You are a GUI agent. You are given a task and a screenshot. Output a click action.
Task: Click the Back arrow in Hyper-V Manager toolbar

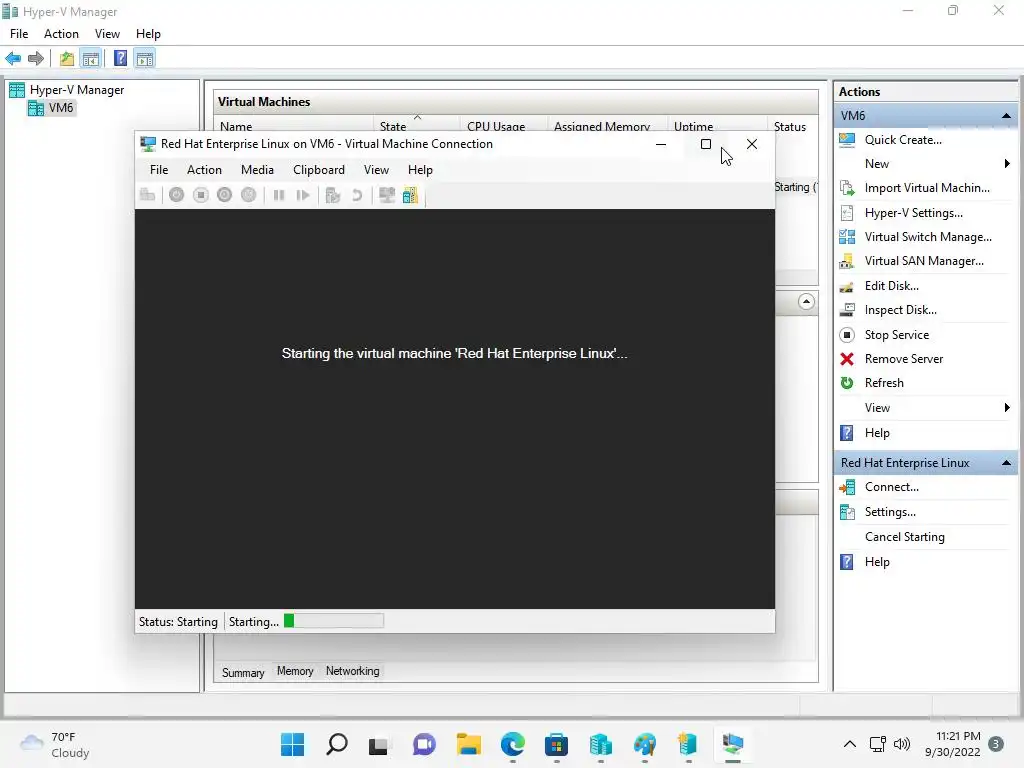[x=13, y=59]
